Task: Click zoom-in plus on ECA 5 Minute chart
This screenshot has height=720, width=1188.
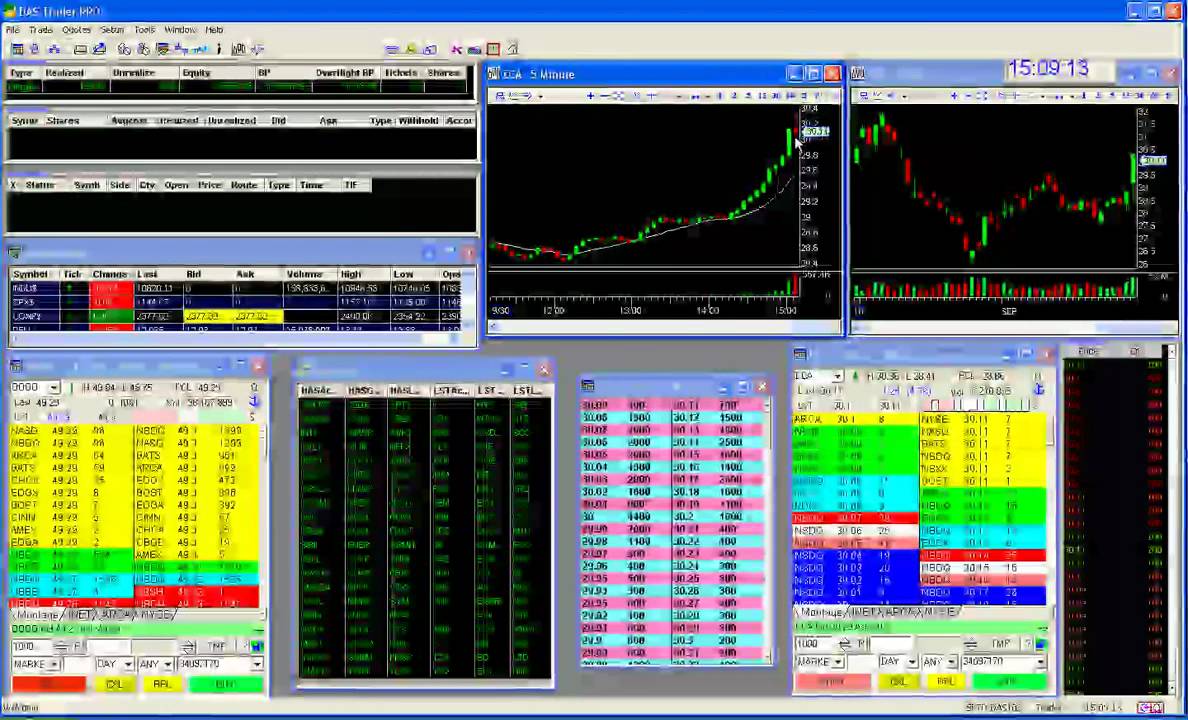Action: click(590, 95)
